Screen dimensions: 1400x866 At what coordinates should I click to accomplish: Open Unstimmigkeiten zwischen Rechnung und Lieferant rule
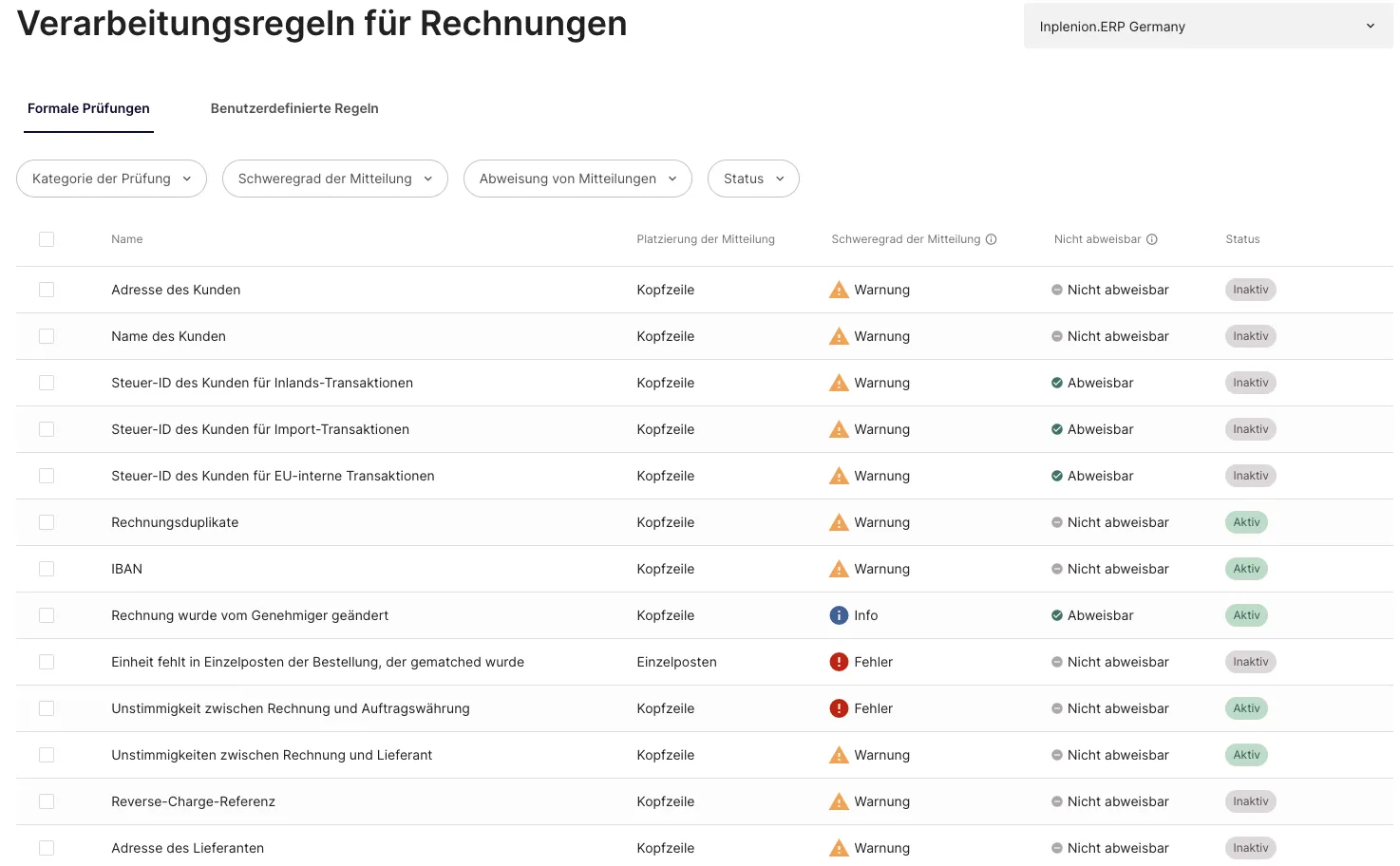[x=272, y=755]
